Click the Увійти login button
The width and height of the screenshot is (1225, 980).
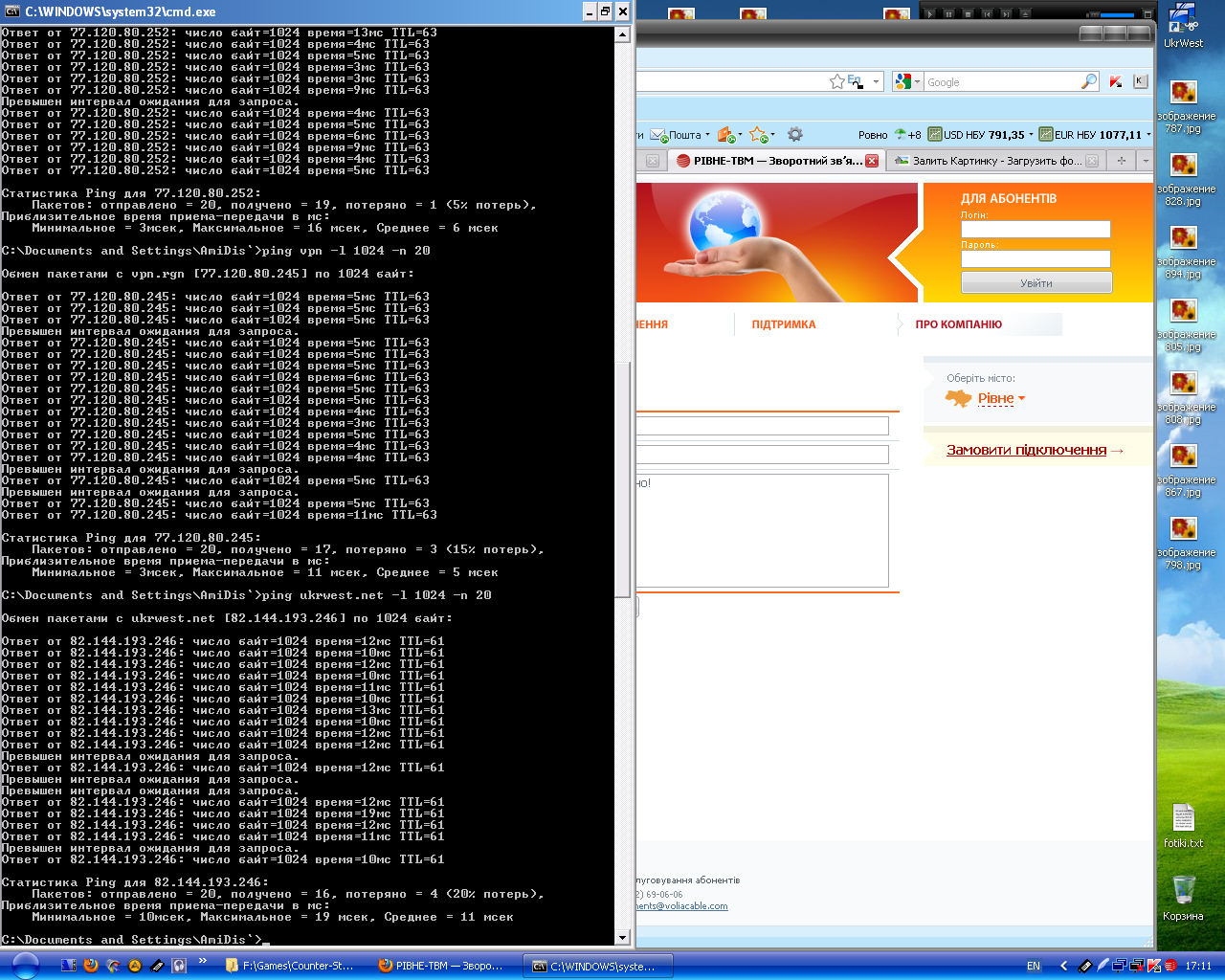click(1036, 283)
